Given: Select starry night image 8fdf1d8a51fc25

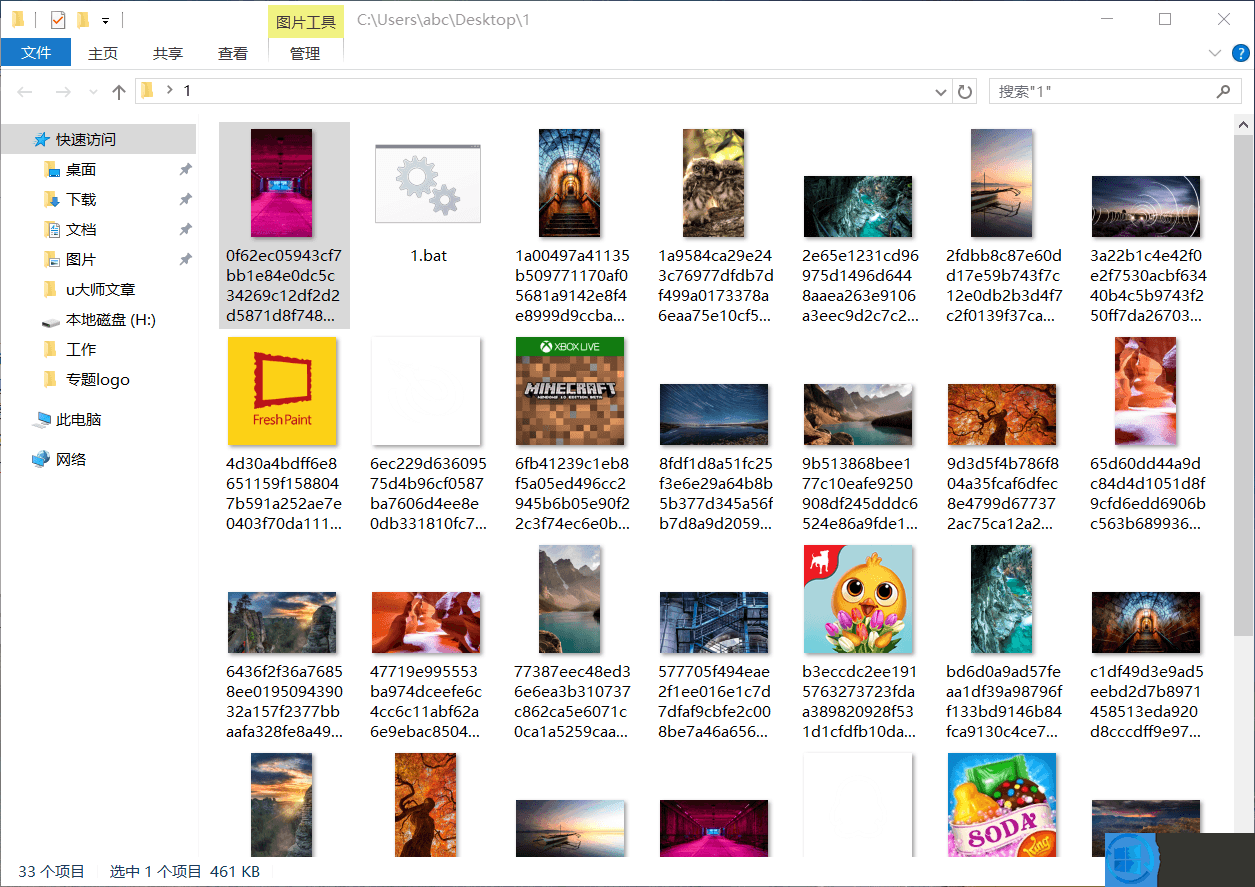Looking at the screenshot, I should pyautogui.click(x=714, y=414).
